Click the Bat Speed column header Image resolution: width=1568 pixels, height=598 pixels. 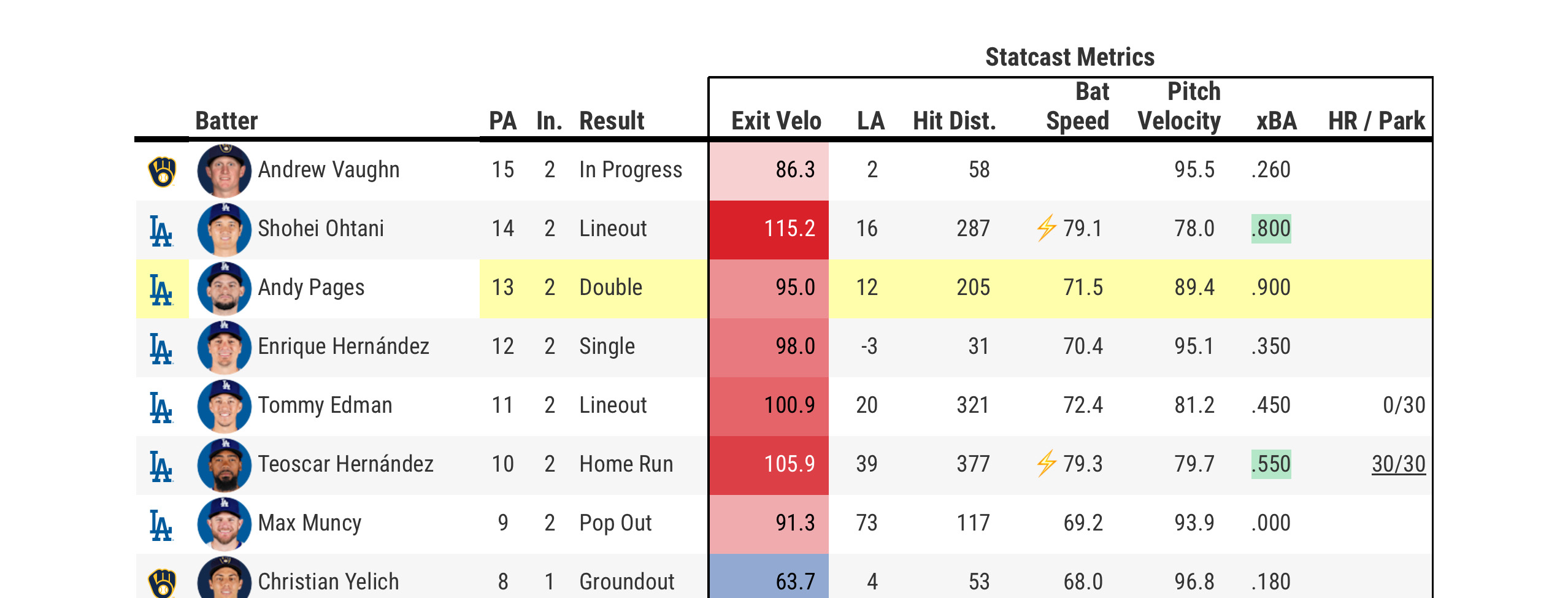1078,106
